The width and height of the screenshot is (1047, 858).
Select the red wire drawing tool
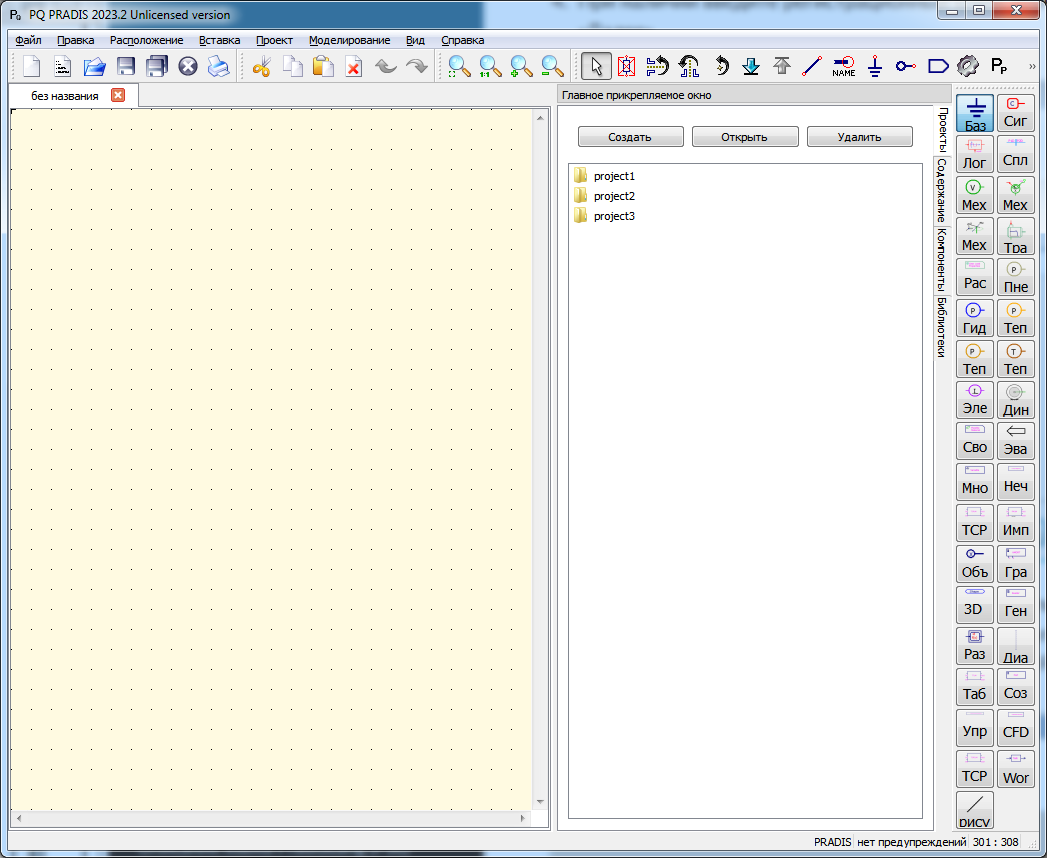coord(812,67)
